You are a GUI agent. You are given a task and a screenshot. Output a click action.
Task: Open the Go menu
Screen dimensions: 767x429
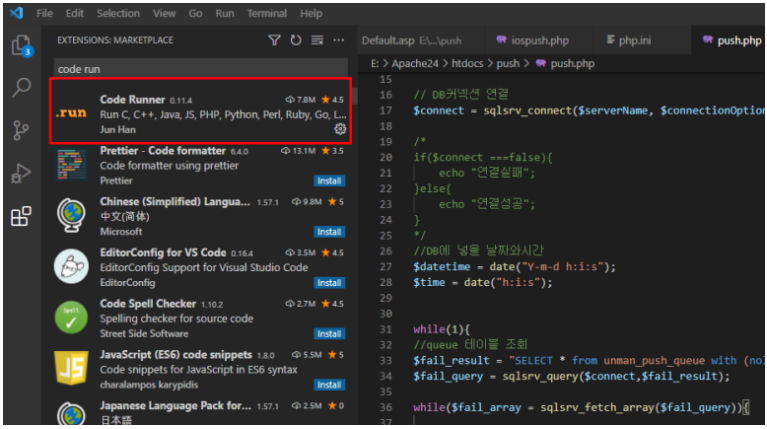195,13
